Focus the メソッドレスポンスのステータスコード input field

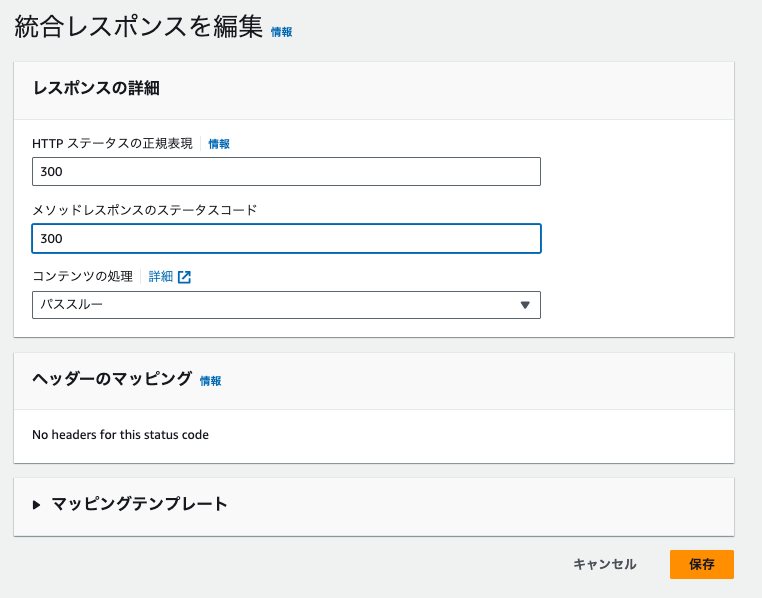coord(286,239)
